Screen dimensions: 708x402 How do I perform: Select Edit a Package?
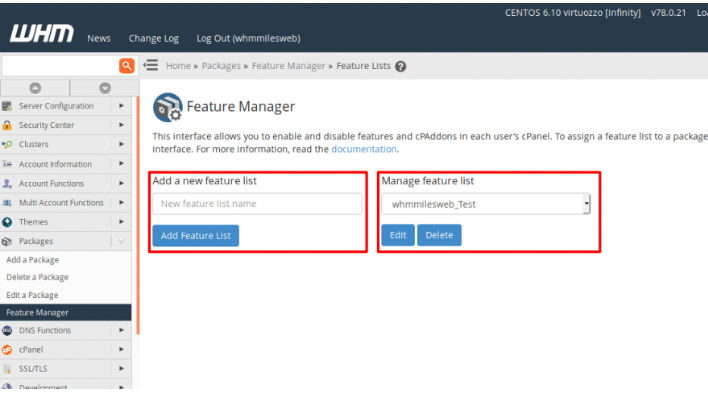(32, 295)
